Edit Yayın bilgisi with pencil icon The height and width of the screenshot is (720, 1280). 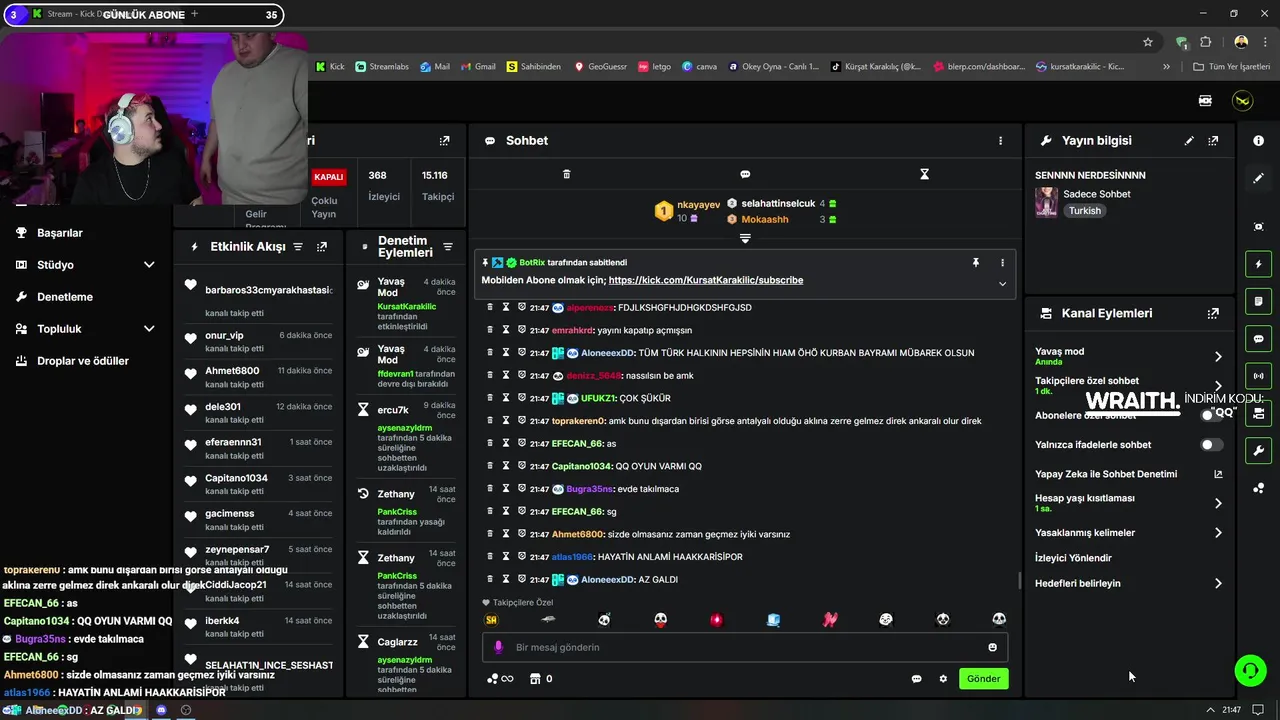[x=1189, y=141]
